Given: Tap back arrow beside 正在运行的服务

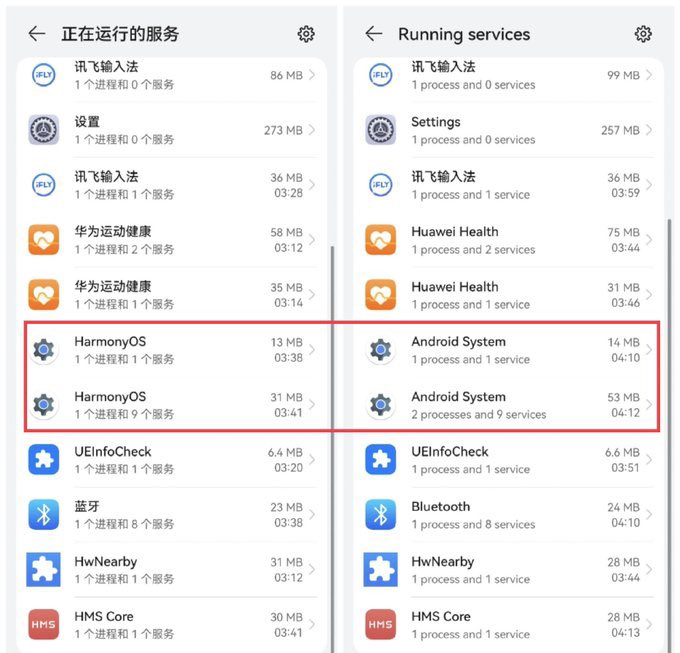Looking at the screenshot, I should pos(37,34).
